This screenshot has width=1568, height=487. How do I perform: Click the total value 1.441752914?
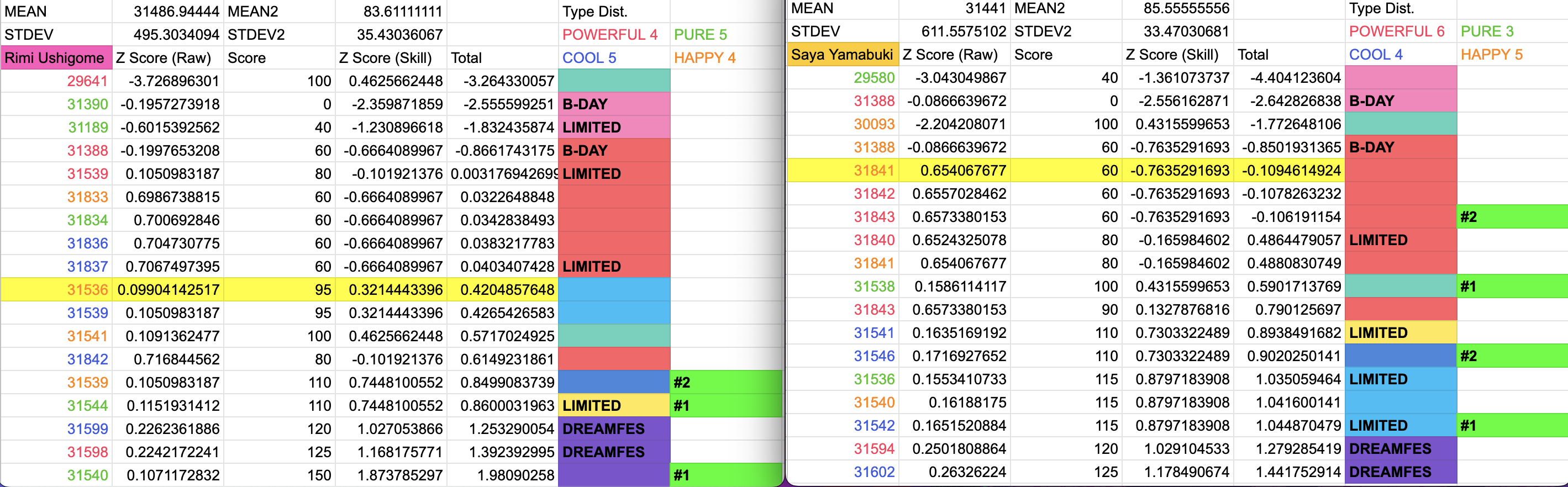pos(1288,472)
